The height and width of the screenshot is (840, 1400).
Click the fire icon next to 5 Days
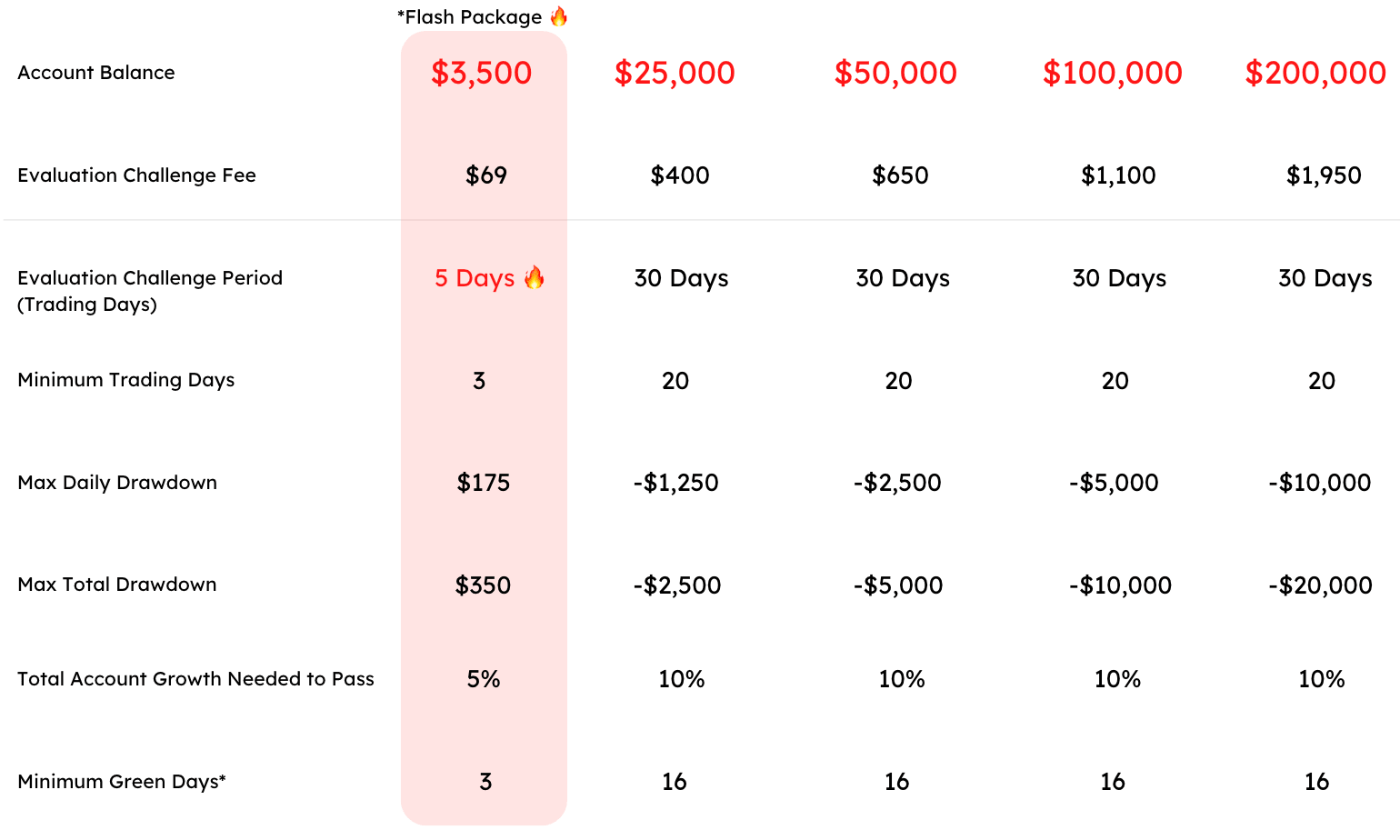pyautogui.click(x=535, y=277)
